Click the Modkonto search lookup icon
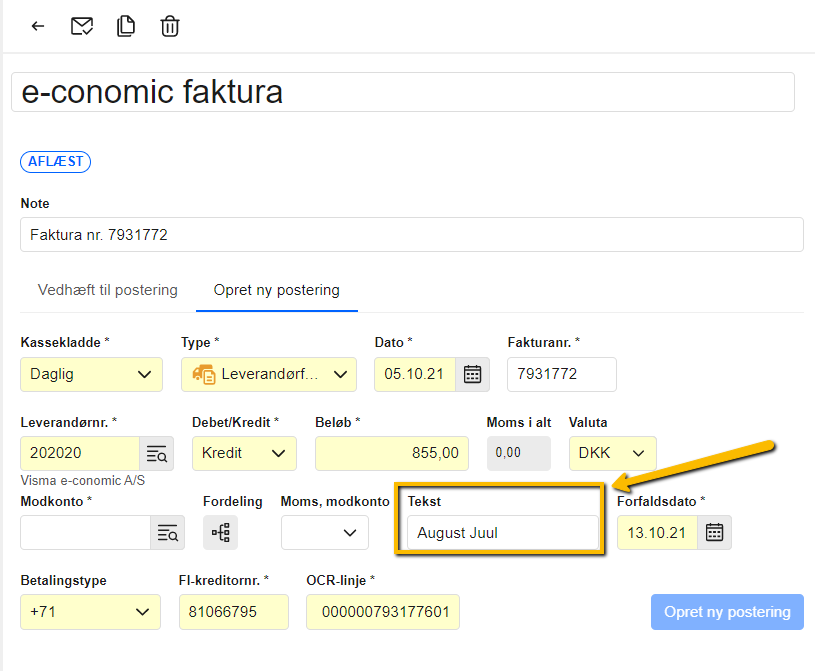The height and width of the screenshot is (671, 815). 168,533
